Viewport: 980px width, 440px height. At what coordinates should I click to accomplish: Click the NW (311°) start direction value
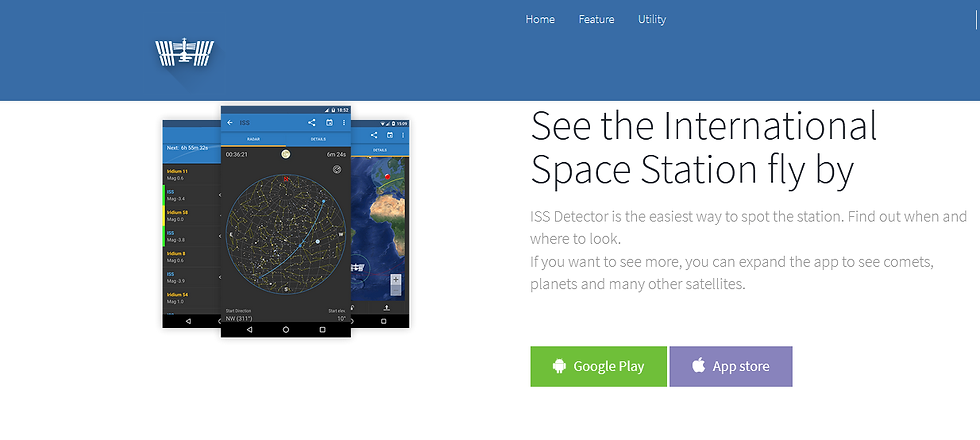239,318
